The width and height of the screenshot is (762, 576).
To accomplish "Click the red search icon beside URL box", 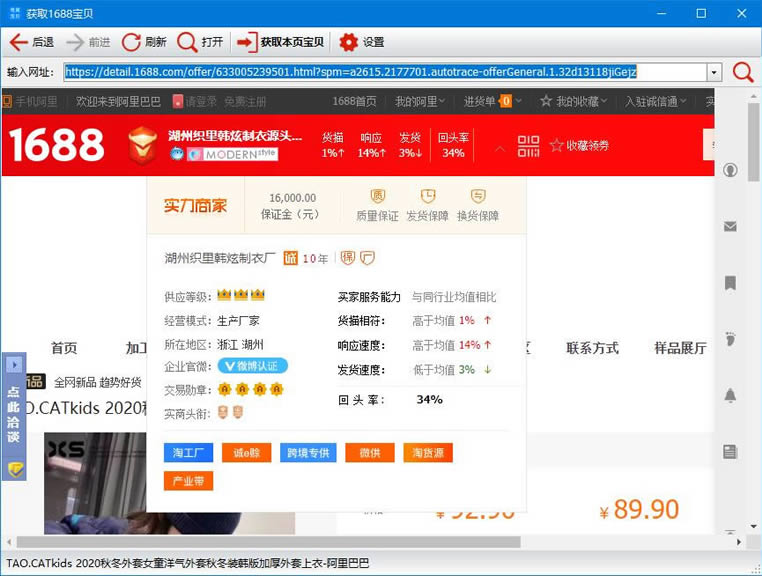I will pos(743,72).
